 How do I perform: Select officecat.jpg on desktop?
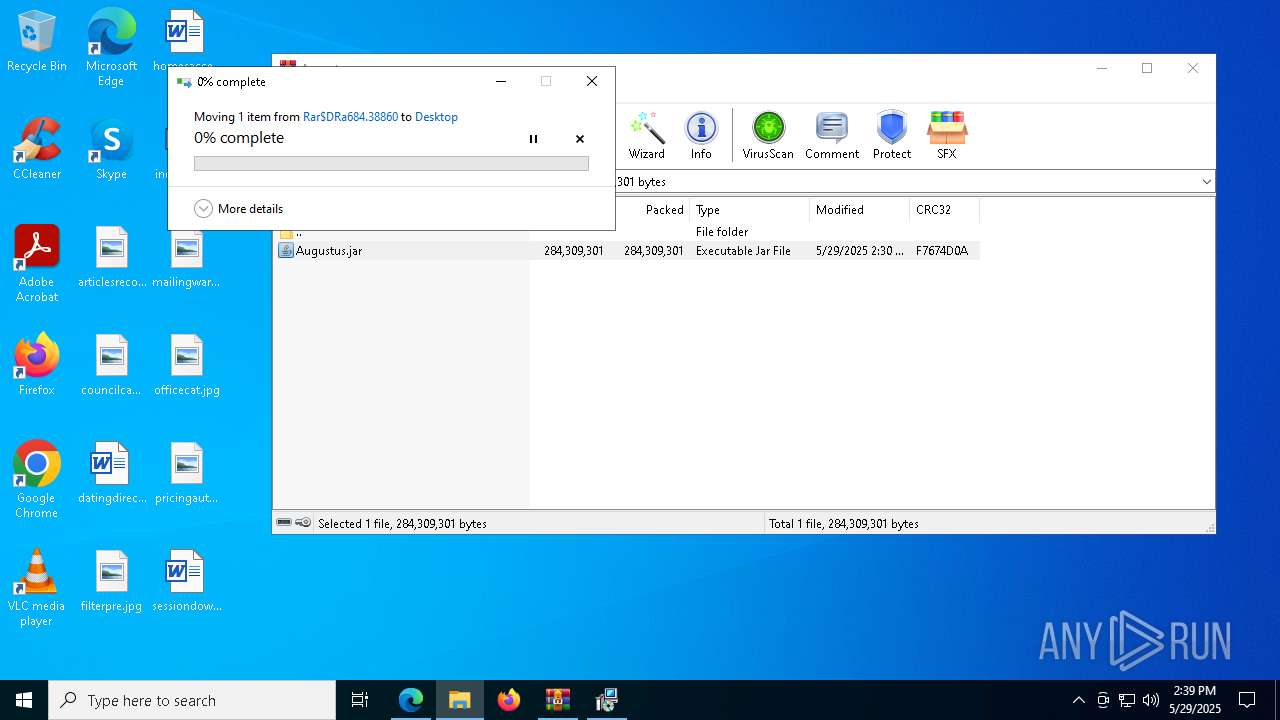pyautogui.click(x=186, y=365)
